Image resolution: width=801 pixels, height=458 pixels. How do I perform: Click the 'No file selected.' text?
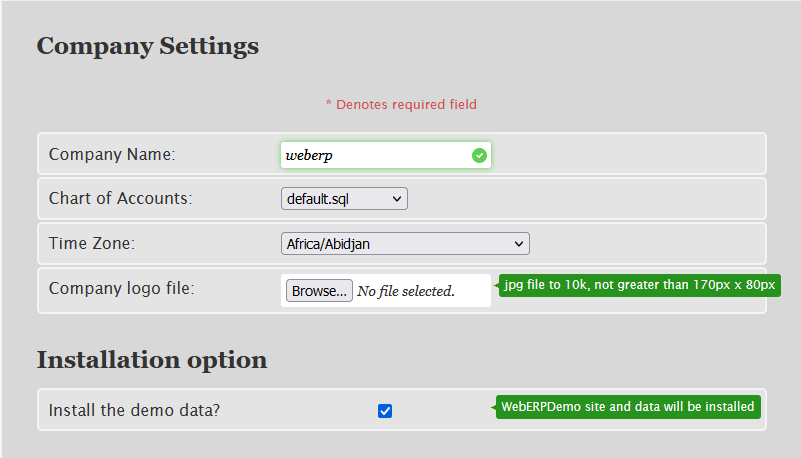click(x=405, y=292)
